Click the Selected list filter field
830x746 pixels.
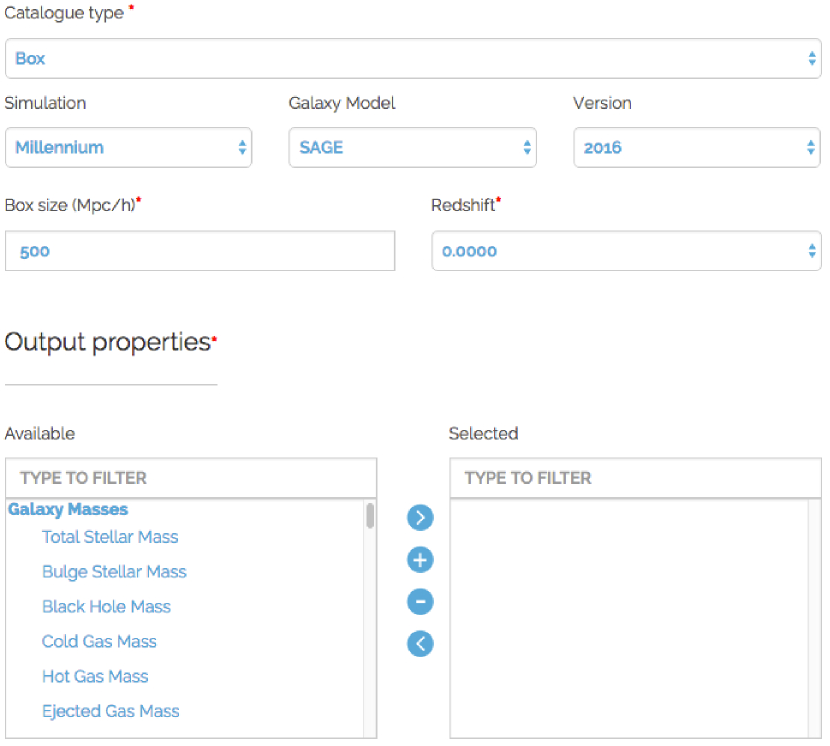click(x=635, y=478)
